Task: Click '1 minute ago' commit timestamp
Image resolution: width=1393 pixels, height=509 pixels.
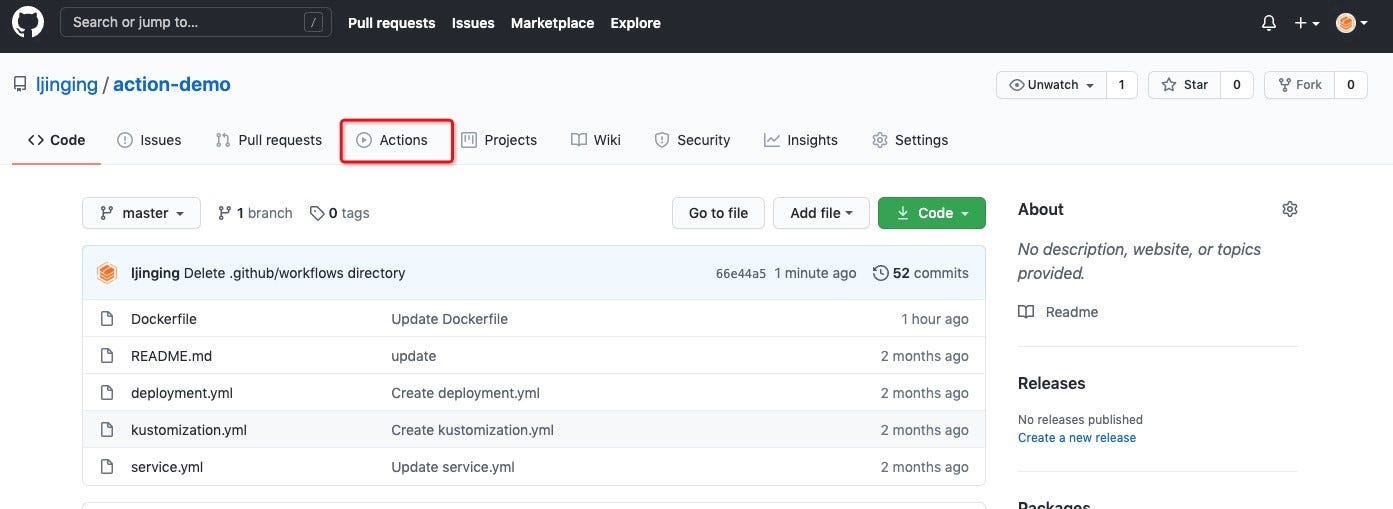Action: point(816,273)
